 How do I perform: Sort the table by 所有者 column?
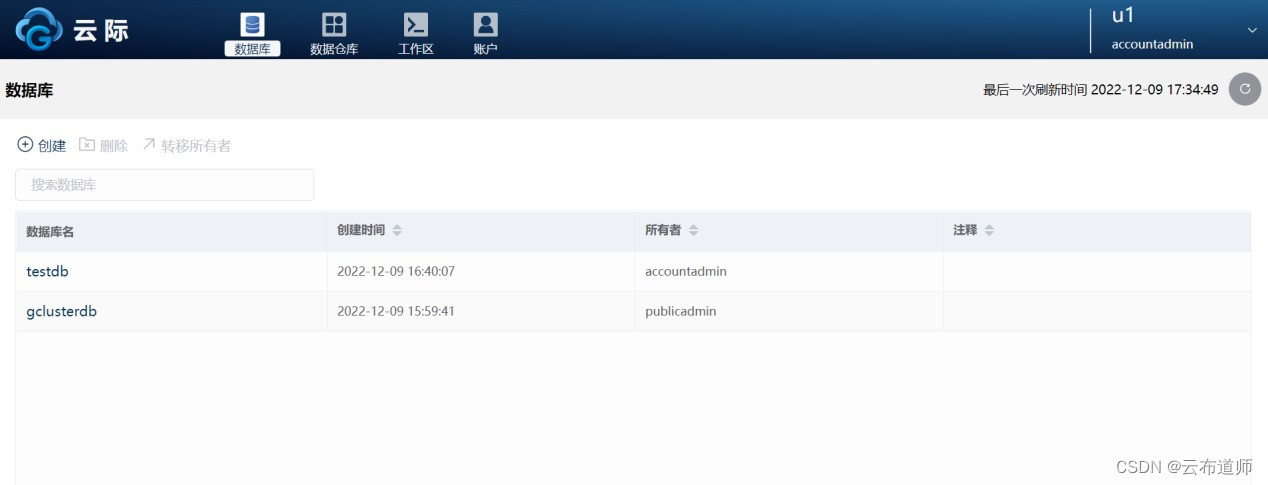coord(693,231)
